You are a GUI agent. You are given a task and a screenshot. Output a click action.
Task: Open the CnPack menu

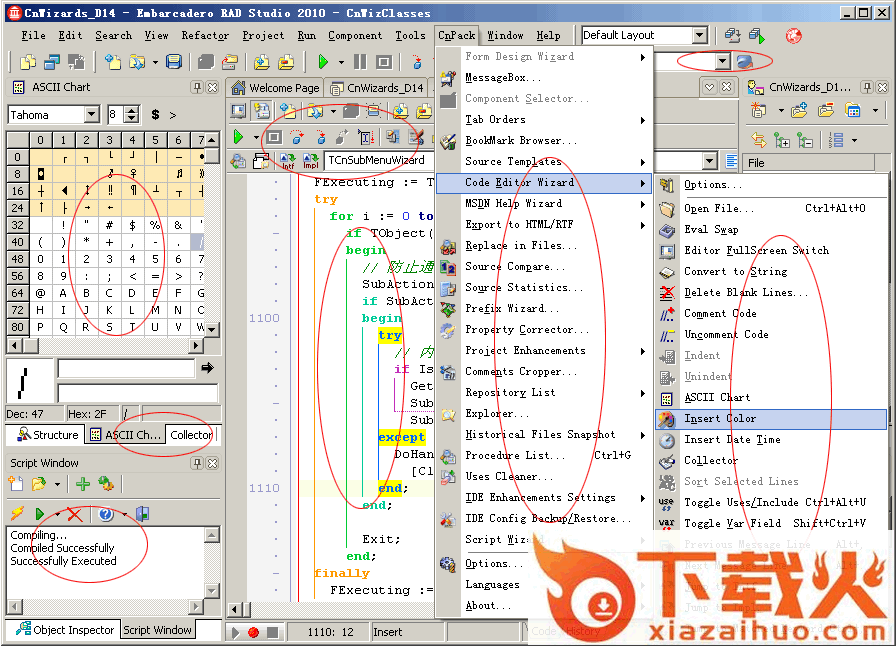457,35
